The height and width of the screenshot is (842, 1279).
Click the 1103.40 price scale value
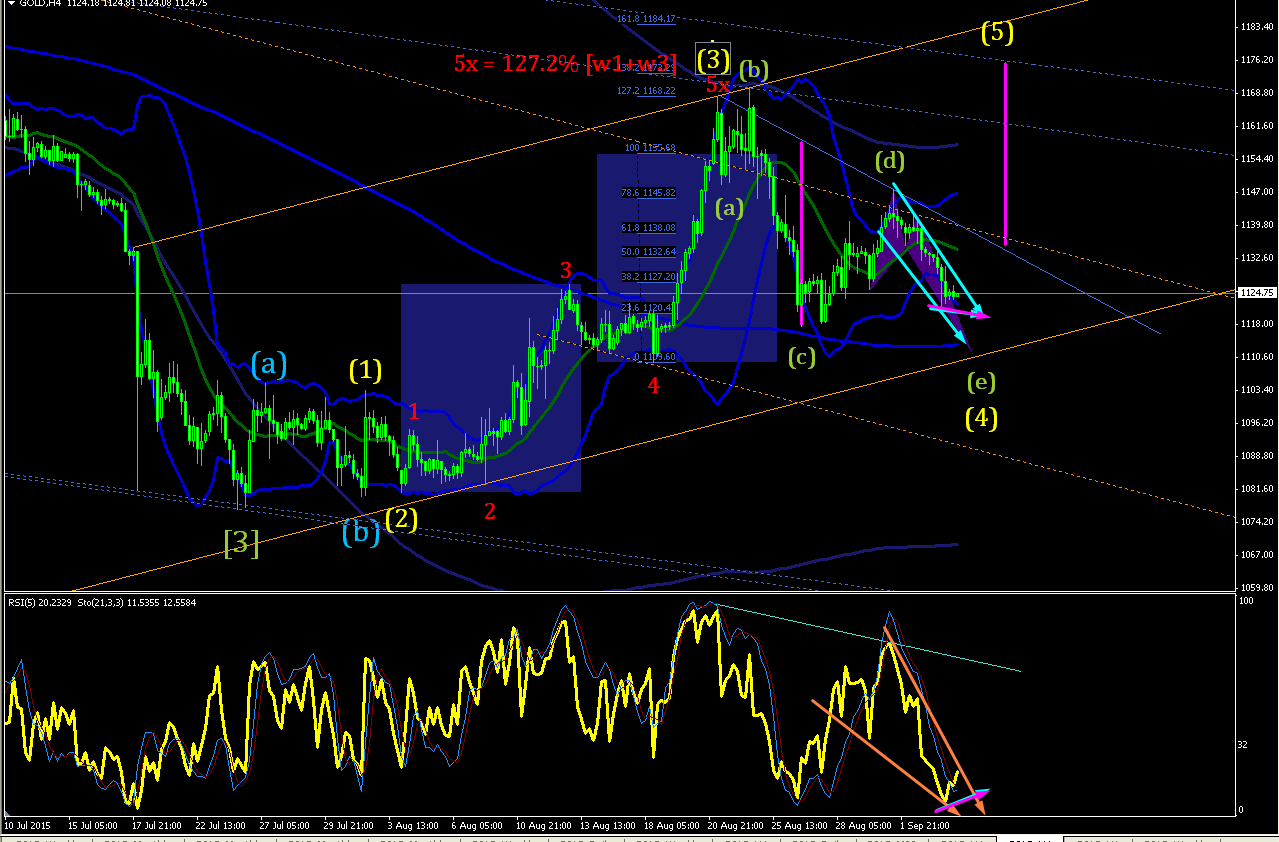[1255, 390]
